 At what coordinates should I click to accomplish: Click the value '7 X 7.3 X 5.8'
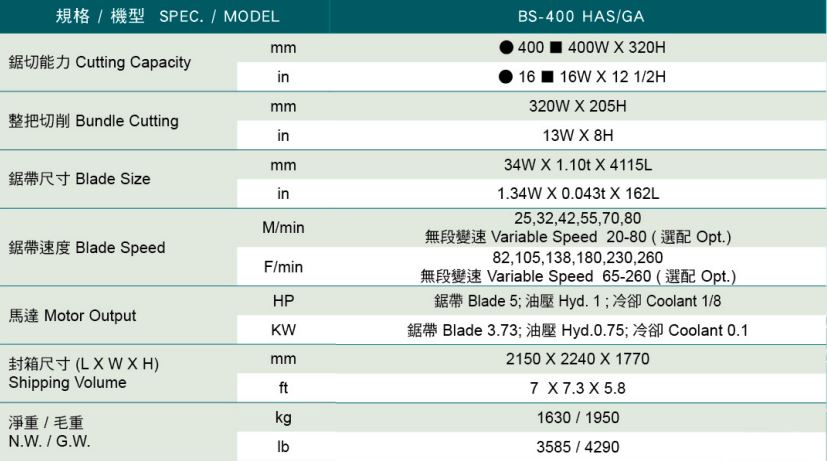(578, 388)
